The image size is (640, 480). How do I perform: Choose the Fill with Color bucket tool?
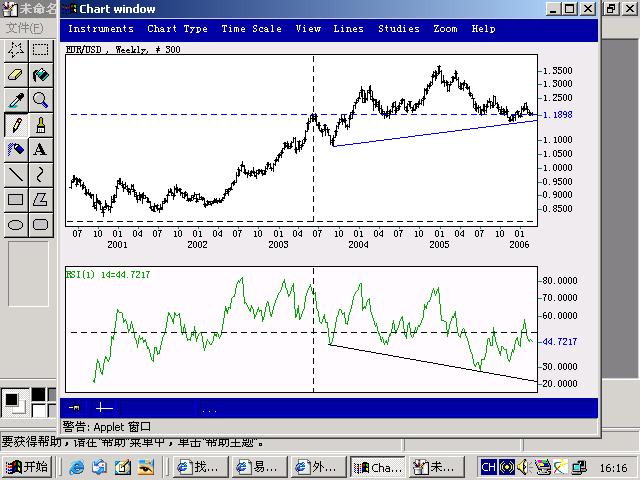[x=40, y=75]
